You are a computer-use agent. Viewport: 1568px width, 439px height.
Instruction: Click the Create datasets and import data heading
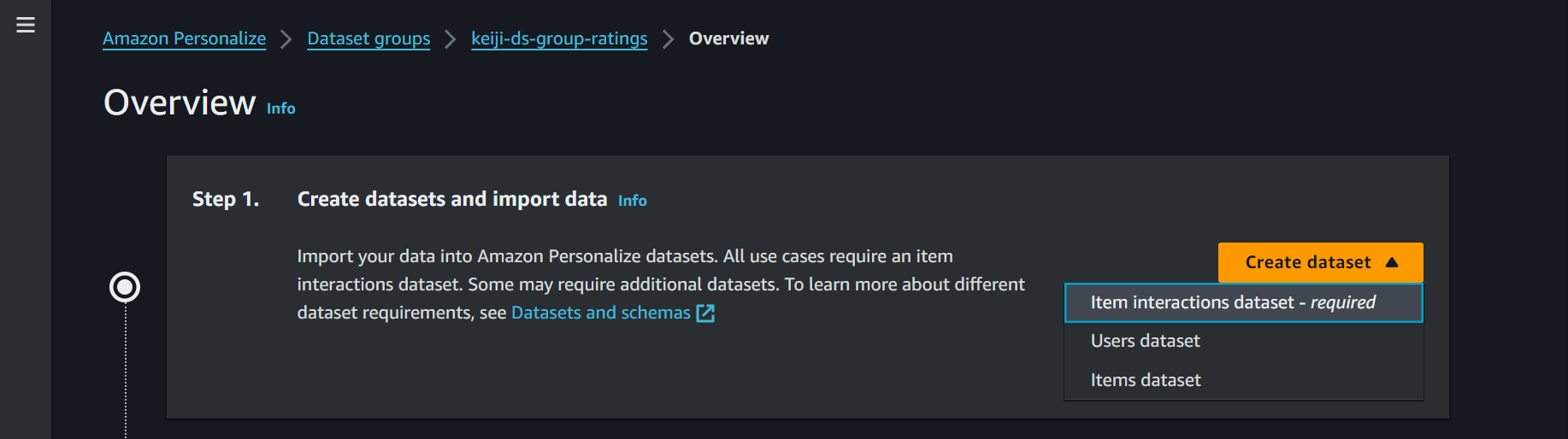click(x=451, y=199)
